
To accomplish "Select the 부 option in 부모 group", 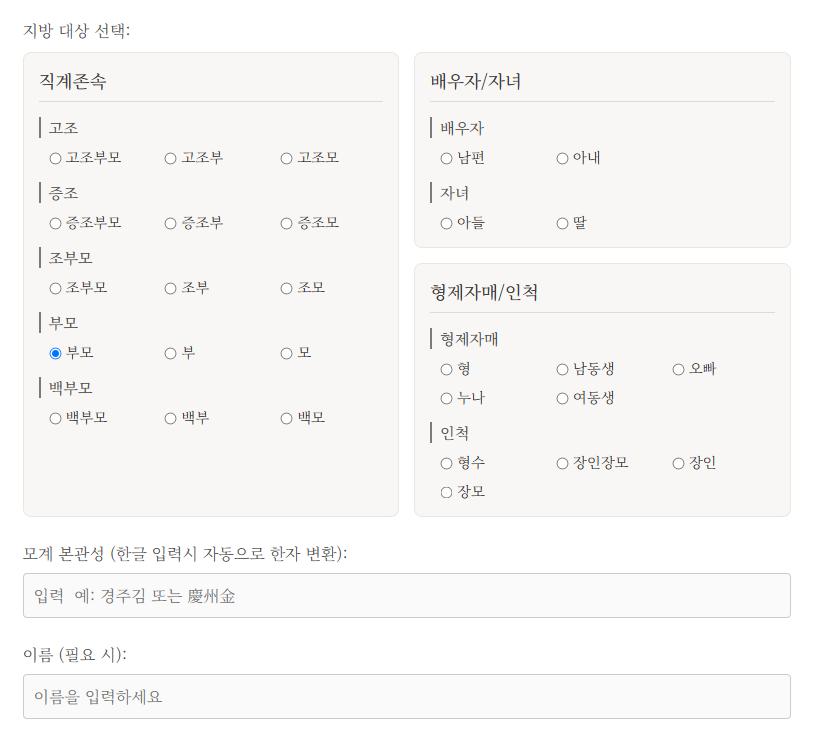I will tap(170, 353).
